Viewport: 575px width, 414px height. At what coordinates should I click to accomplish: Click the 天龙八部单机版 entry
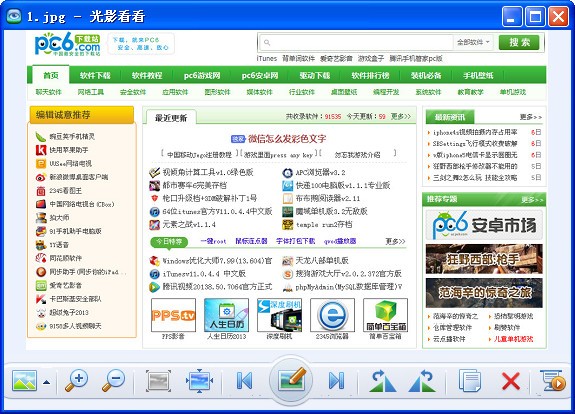coord(322,260)
